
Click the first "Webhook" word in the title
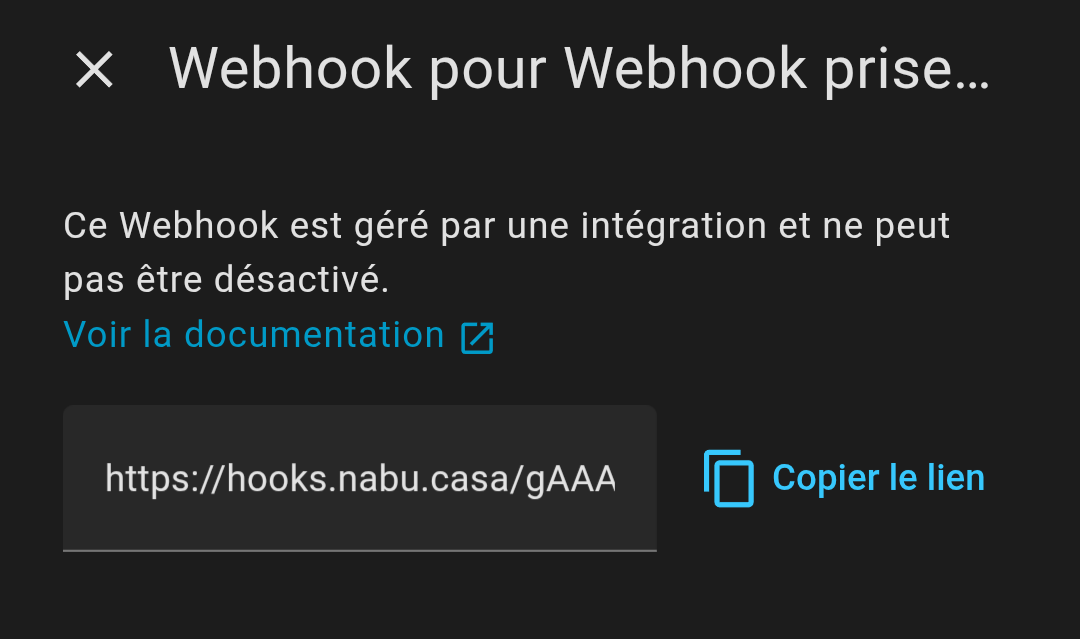290,70
